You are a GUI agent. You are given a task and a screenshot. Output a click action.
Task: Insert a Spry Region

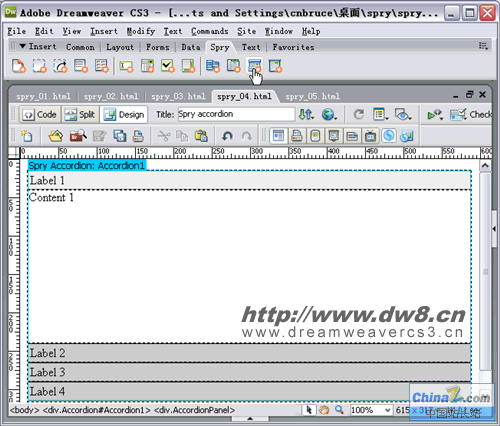pos(39,66)
